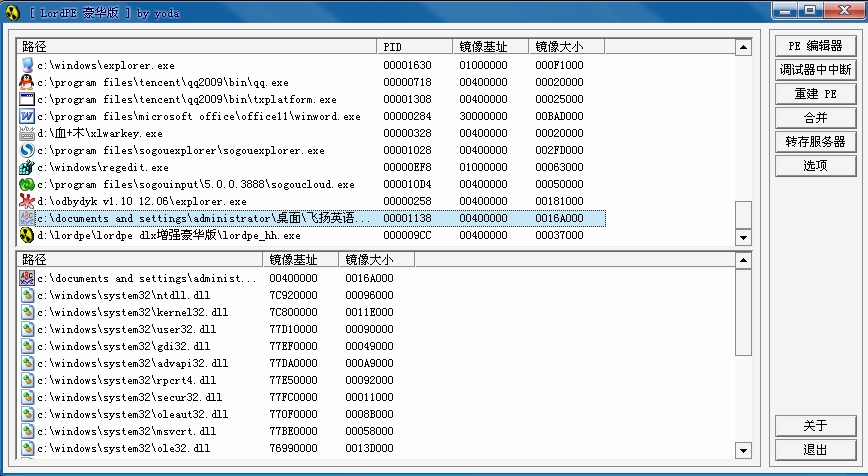Select image size 0013D000 of ole32.dll

[369, 448]
